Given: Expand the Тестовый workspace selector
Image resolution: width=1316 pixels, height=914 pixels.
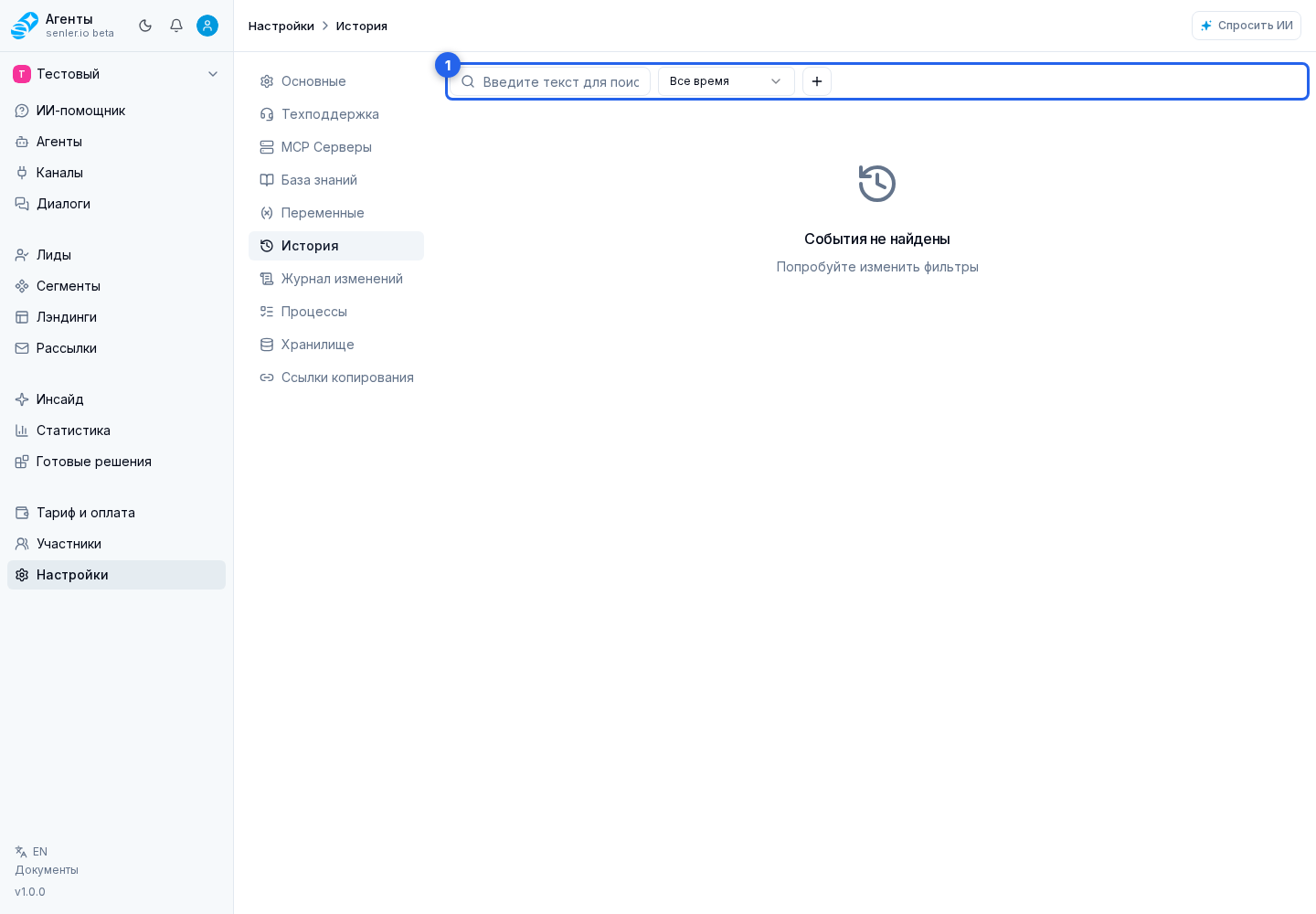Looking at the screenshot, I should pos(116,74).
